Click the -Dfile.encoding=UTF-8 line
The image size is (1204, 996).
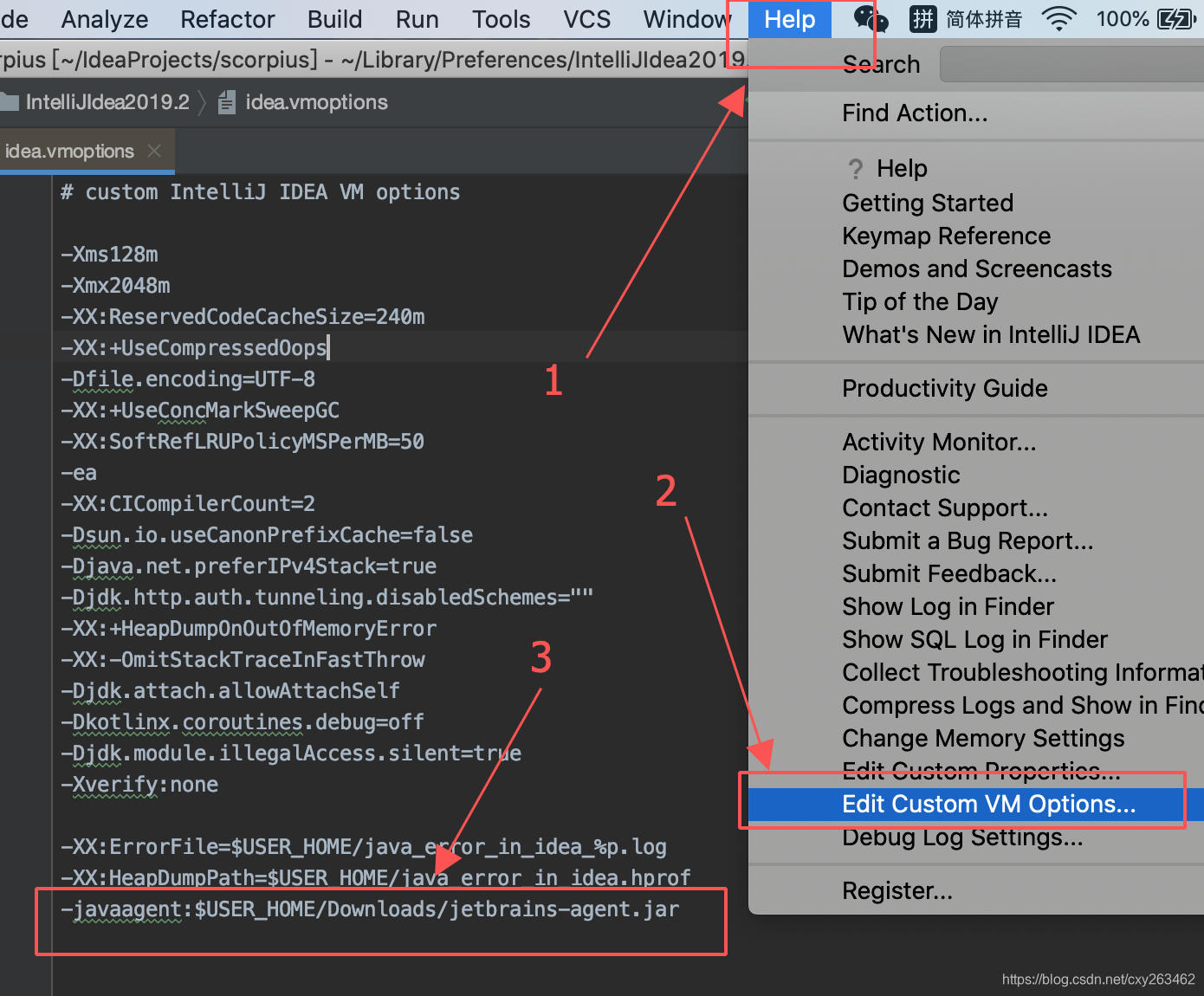pyautogui.click(x=188, y=379)
